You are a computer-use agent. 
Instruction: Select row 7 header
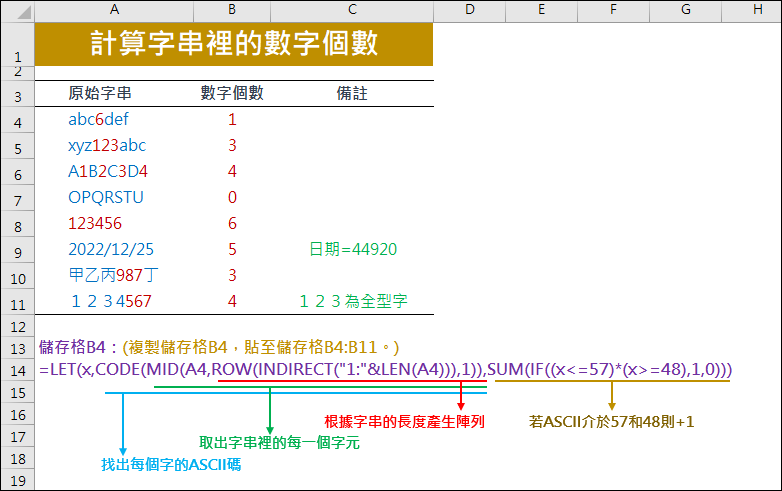click(17, 197)
